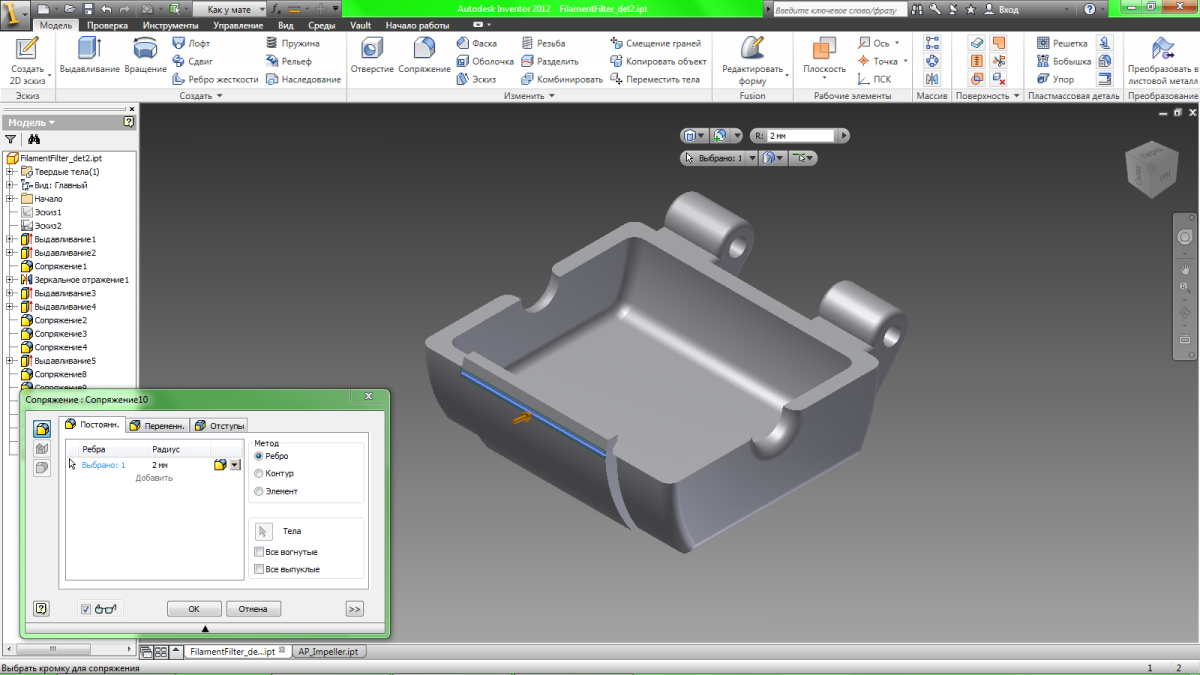Select the Контур method radio button
This screenshot has width=1200, height=675.
[x=260, y=473]
